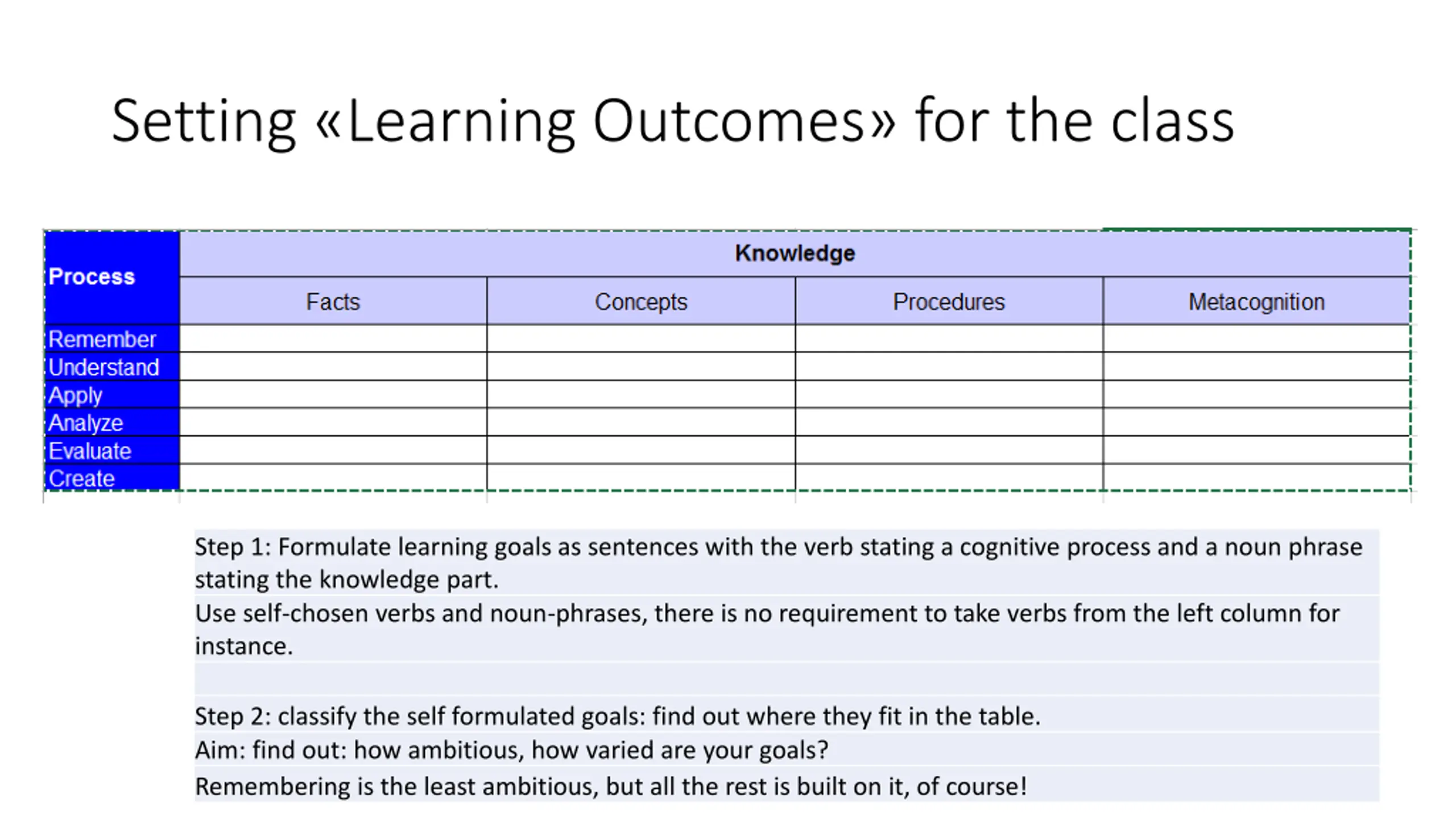
Task: Click the "Metacognition" column header
Action: point(1256,302)
